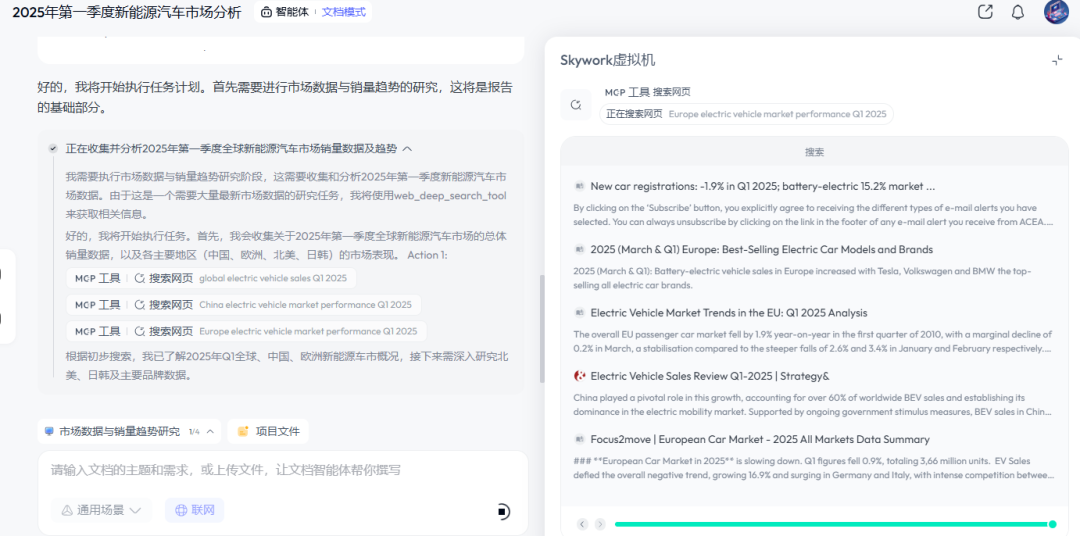Toggle the 联网 web access button
The width and height of the screenshot is (1080, 536).
click(x=194, y=511)
